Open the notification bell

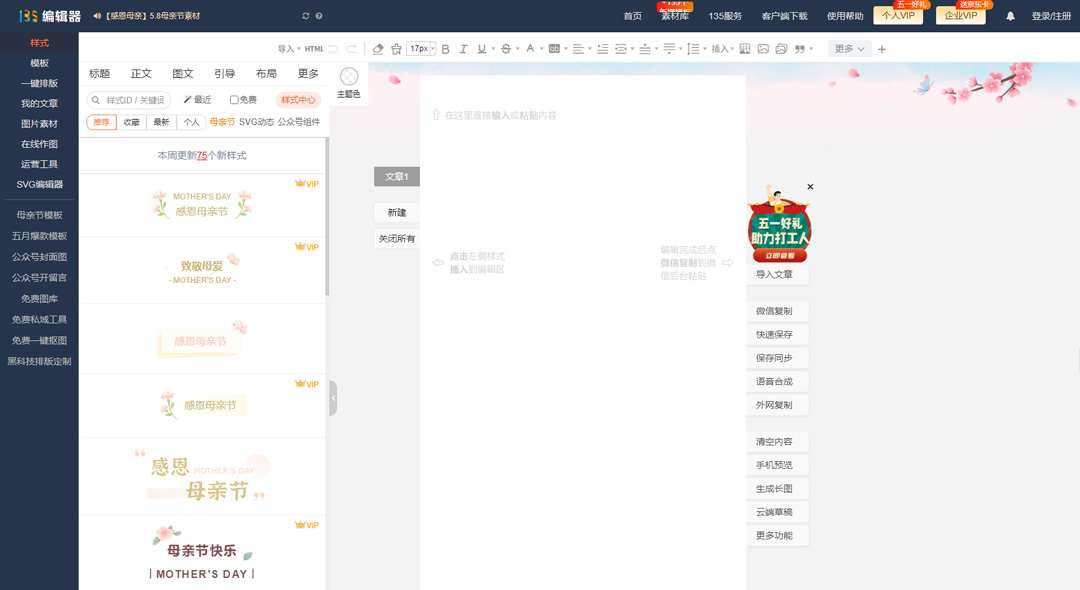1010,16
